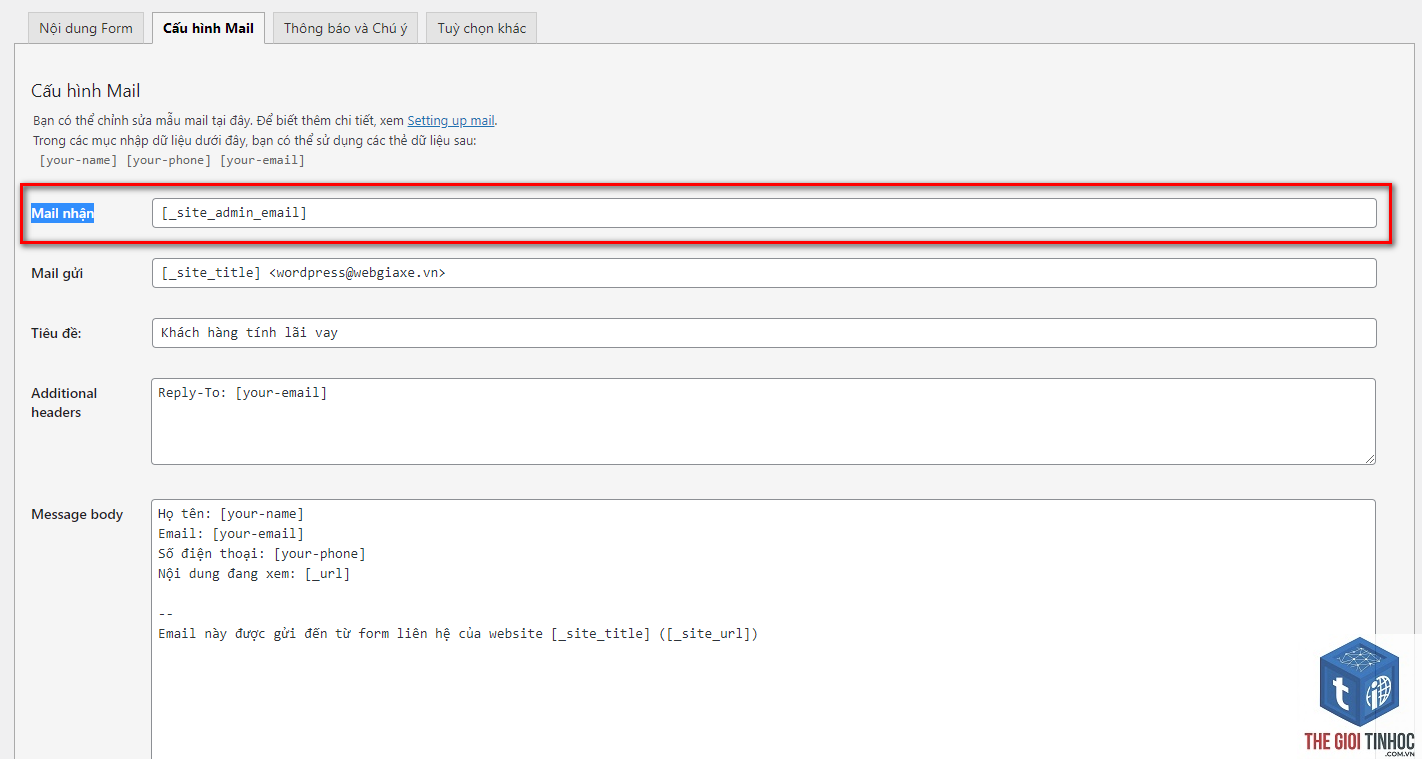
Task: Open the Tuỳ chọn khác tab
Action: coord(481,28)
